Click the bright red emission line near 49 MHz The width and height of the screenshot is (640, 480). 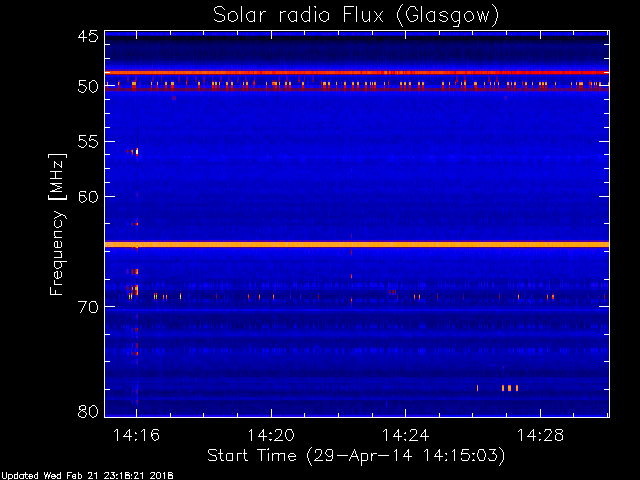tap(357, 73)
